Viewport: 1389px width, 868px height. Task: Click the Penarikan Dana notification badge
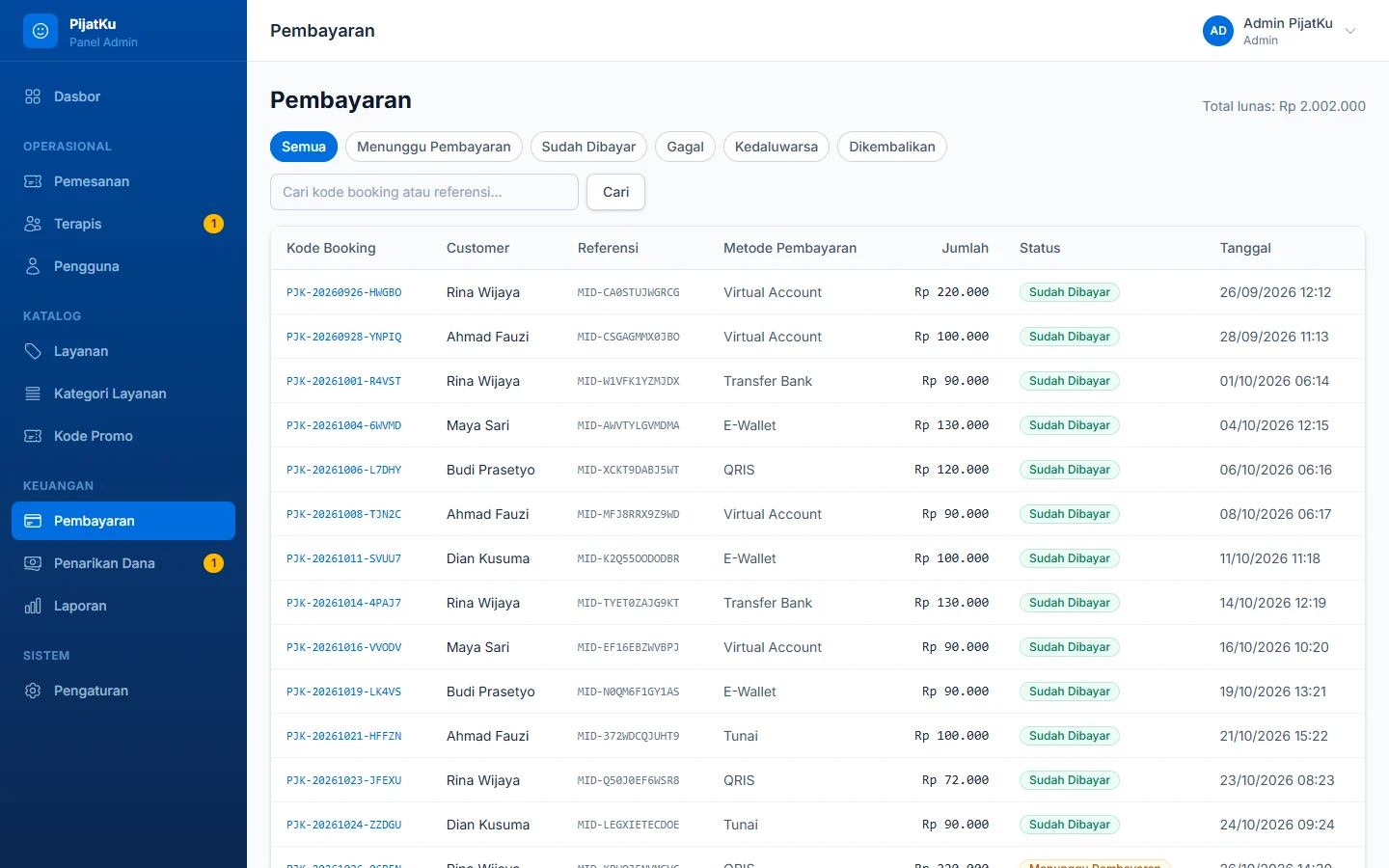[214, 563]
